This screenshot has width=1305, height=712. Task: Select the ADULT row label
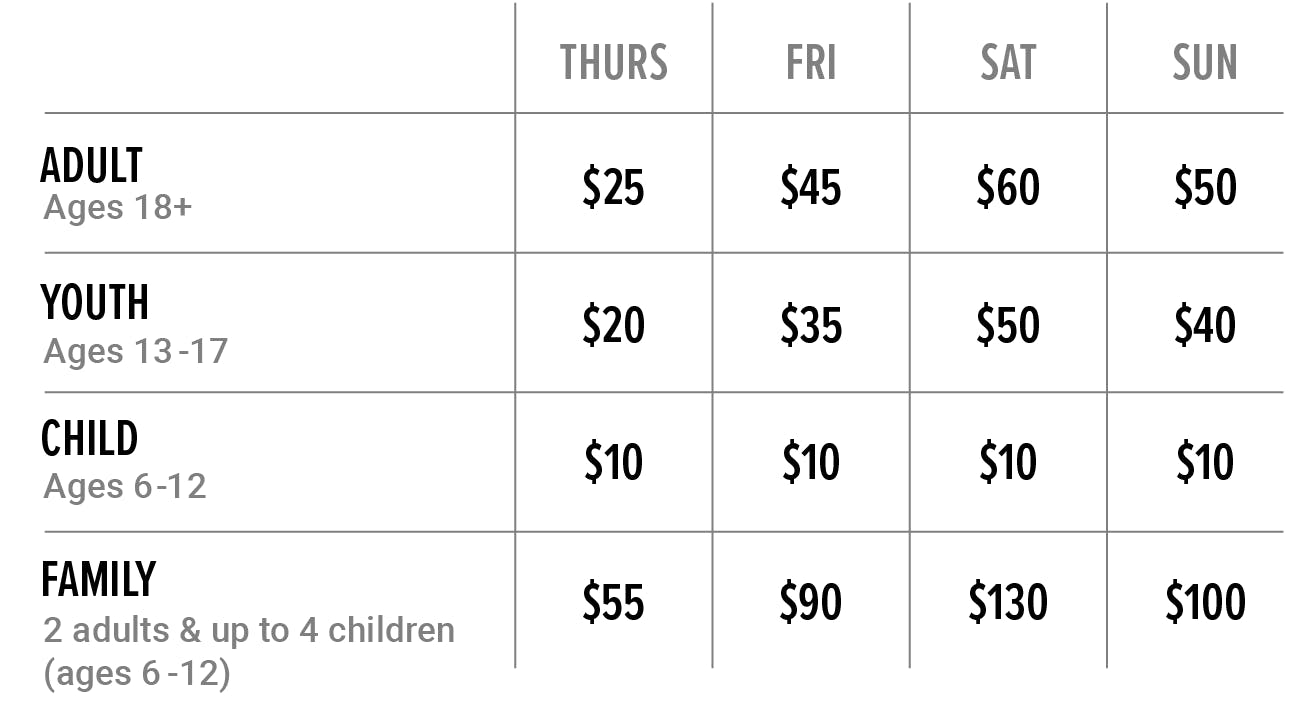[x=92, y=166]
